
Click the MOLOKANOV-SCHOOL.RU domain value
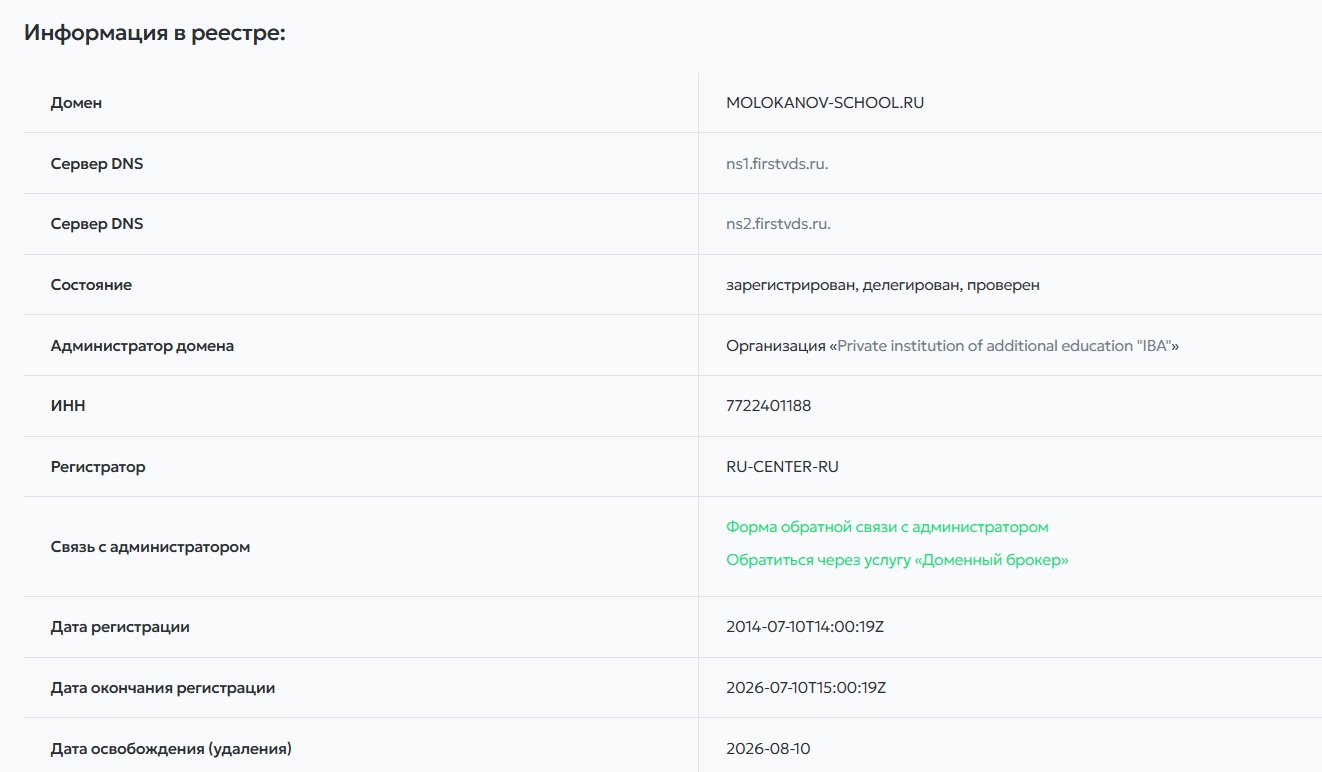click(x=825, y=103)
